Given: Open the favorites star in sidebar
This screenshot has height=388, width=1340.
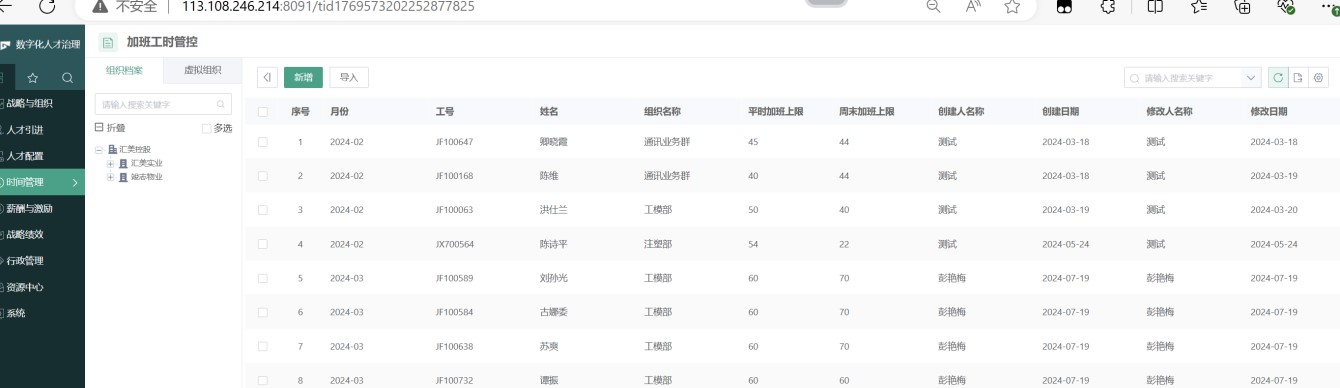Looking at the screenshot, I should point(32,77).
